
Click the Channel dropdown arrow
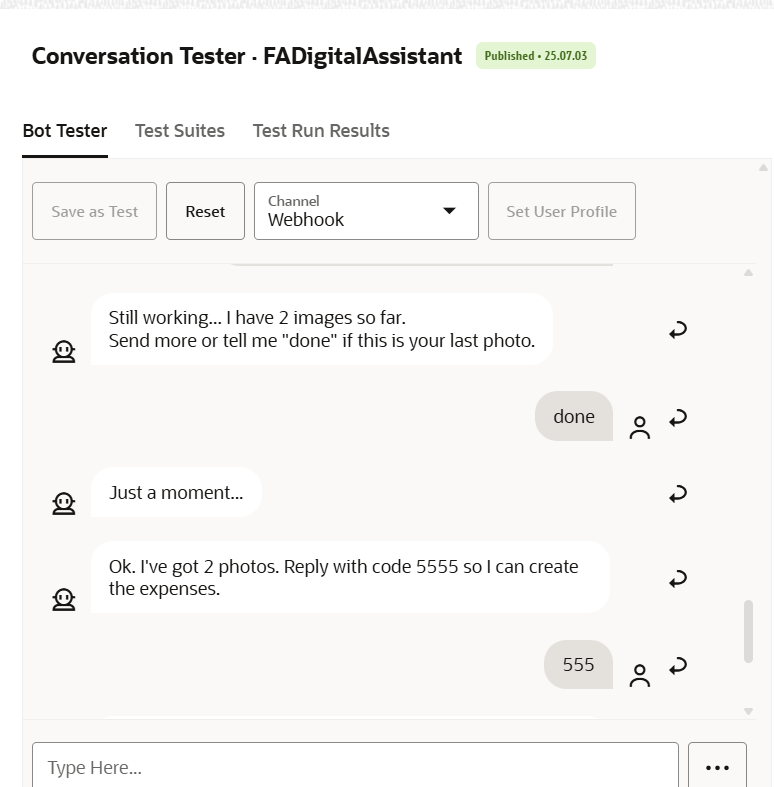(x=449, y=211)
